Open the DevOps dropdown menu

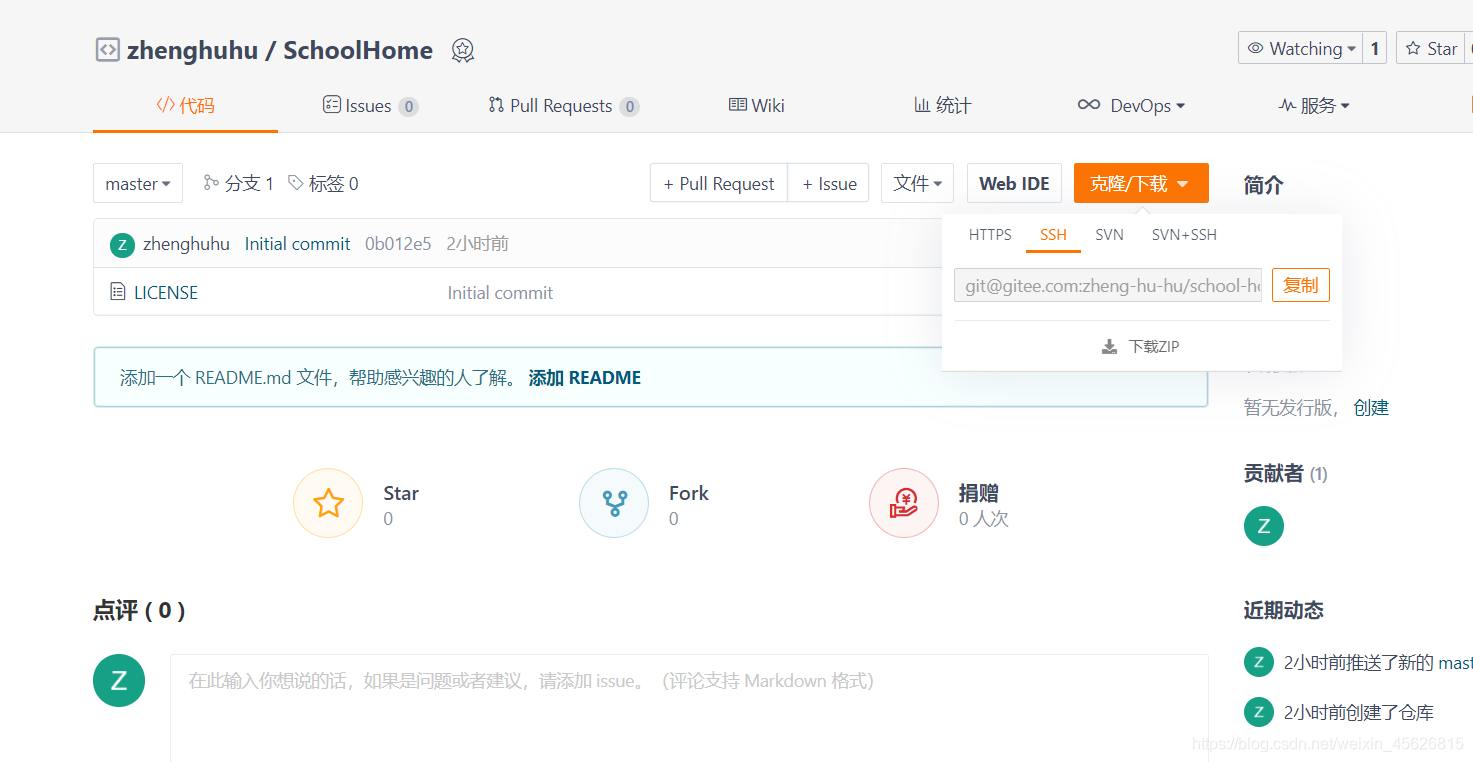(1131, 106)
